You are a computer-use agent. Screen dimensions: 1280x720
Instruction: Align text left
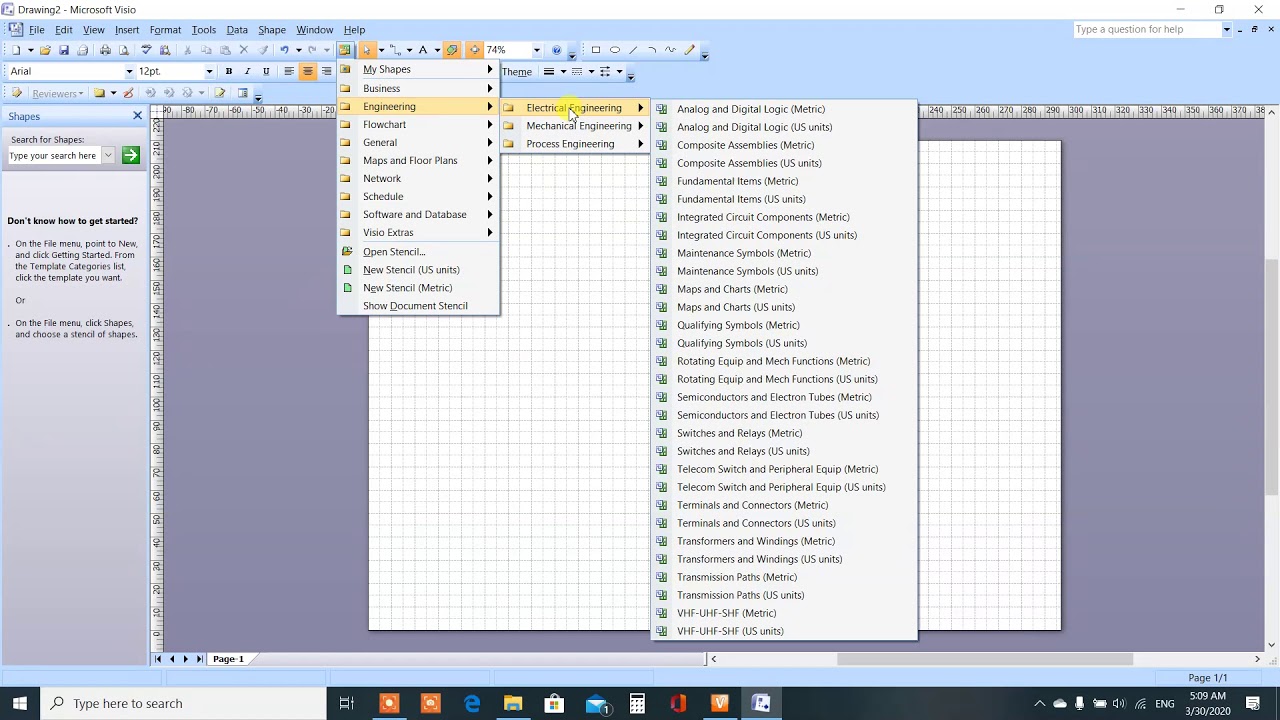289,71
